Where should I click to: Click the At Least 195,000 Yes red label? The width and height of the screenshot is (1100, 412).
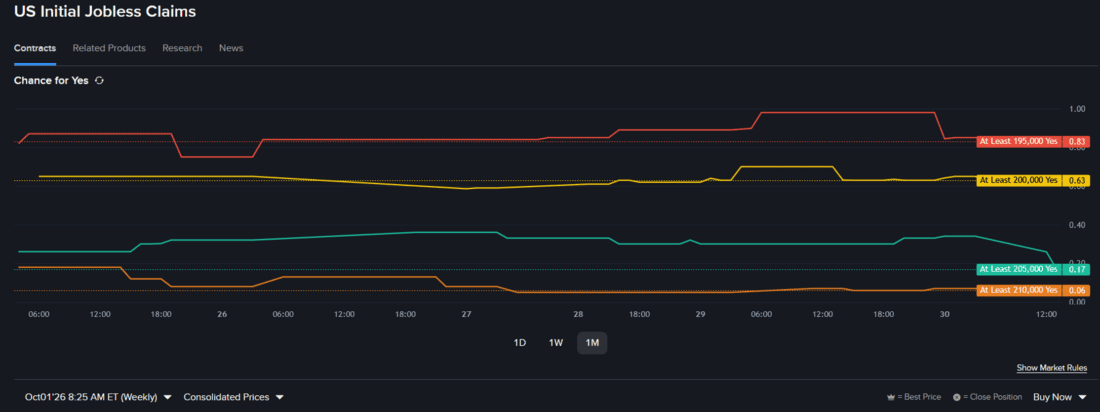point(1019,142)
